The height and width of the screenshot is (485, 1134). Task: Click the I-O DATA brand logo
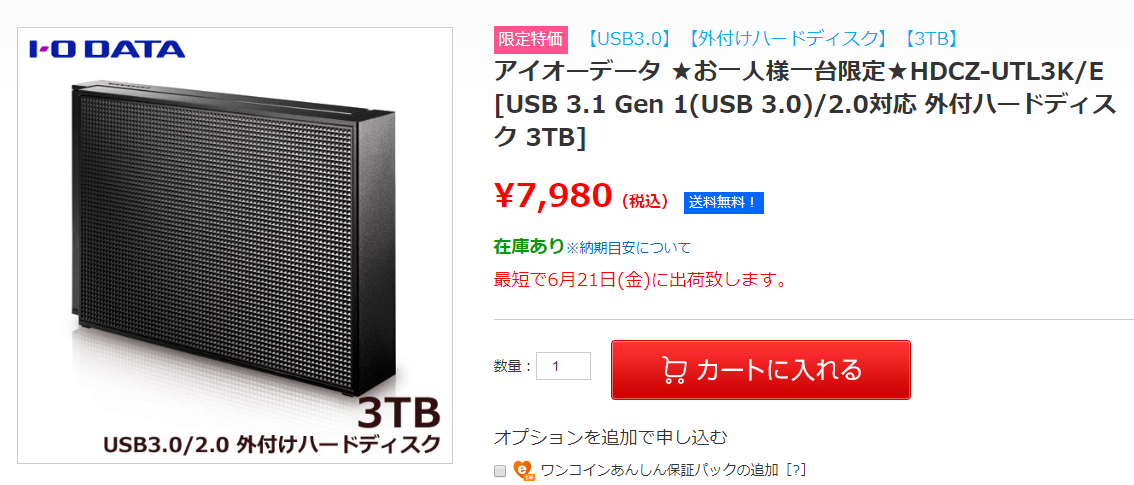(x=107, y=49)
